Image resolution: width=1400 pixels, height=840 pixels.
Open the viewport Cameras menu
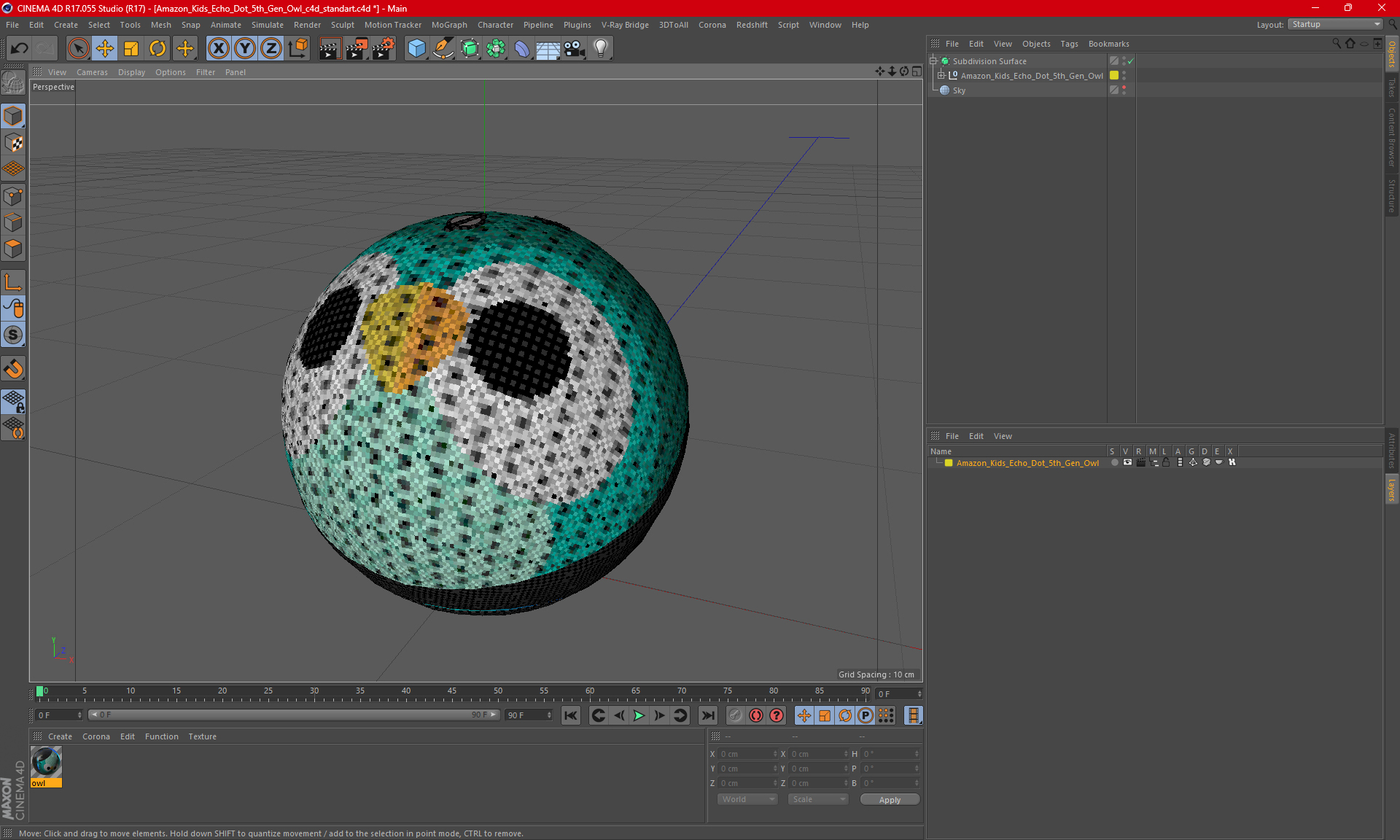(92, 72)
